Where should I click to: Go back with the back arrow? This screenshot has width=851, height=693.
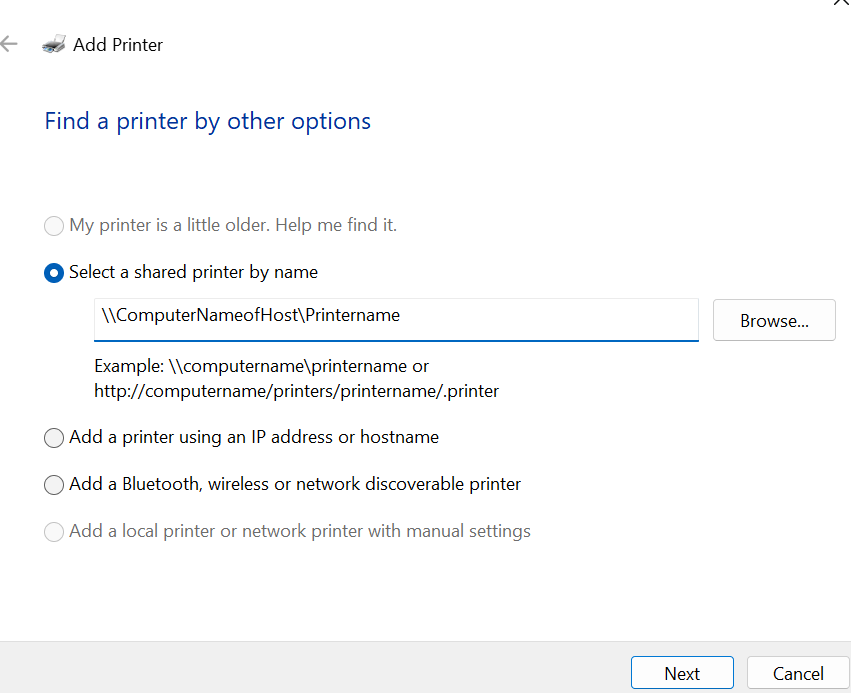click(x=9, y=44)
